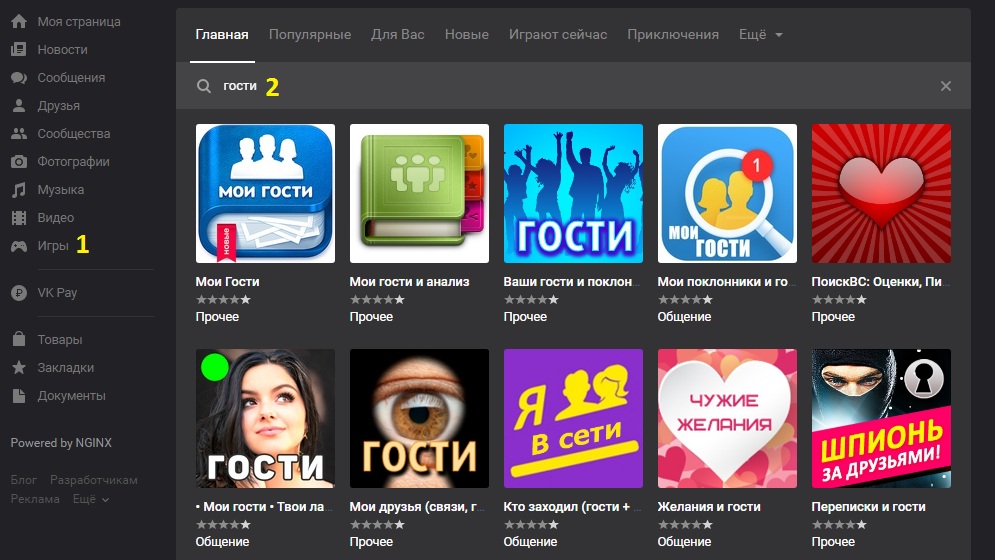Image resolution: width=995 pixels, height=560 pixels.
Task: Open the Игры gamepad icon
Action: click(19, 246)
